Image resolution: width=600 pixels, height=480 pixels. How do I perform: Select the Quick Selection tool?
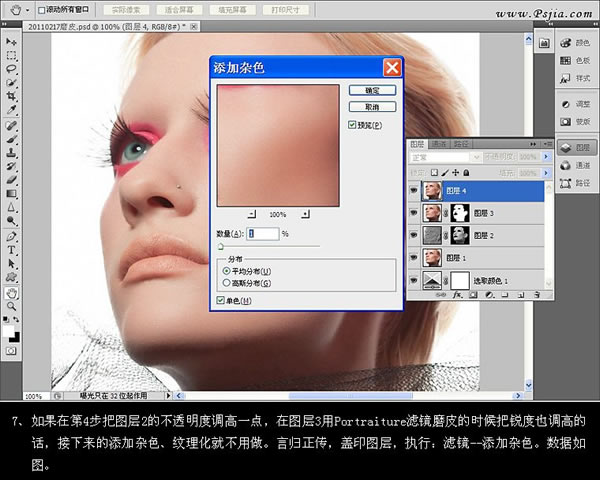pyautogui.click(x=11, y=82)
